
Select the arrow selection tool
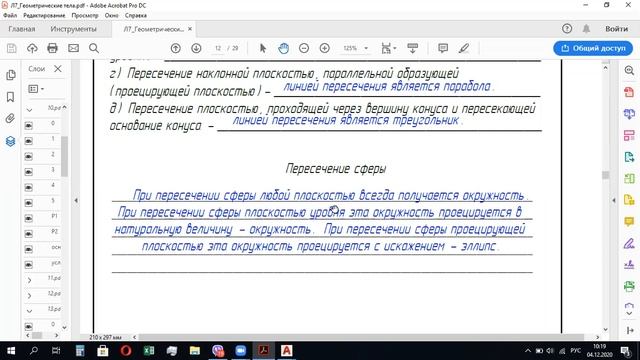(263, 48)
